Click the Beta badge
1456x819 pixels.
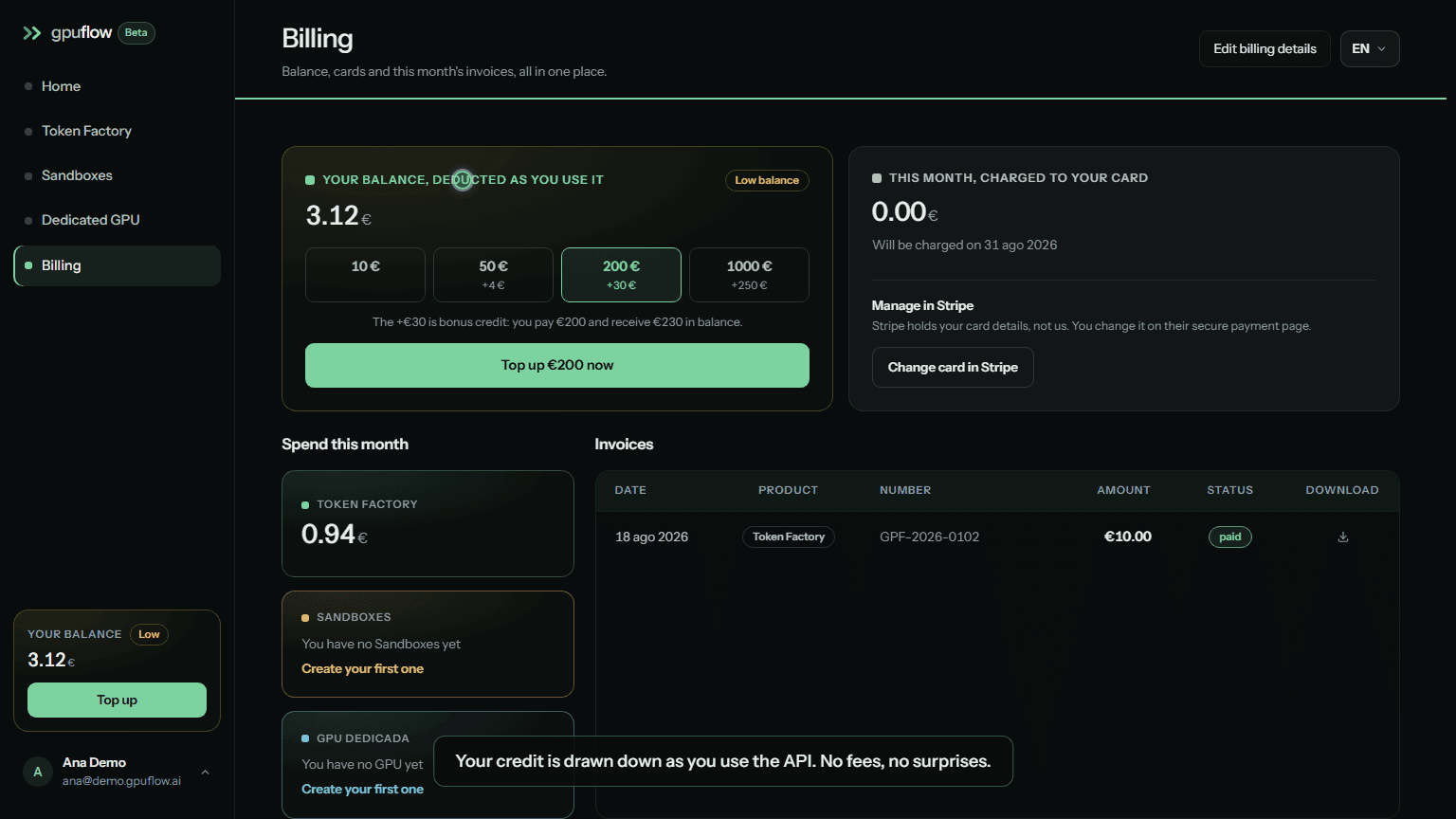(136, 33)
